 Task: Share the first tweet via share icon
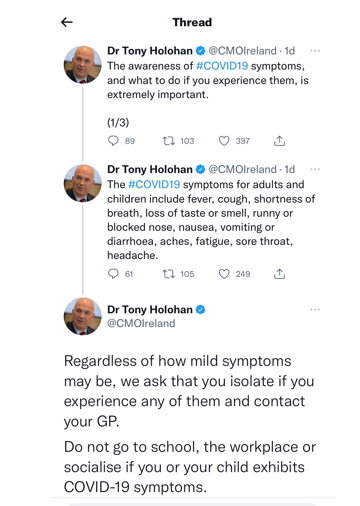tap(279, 141)
